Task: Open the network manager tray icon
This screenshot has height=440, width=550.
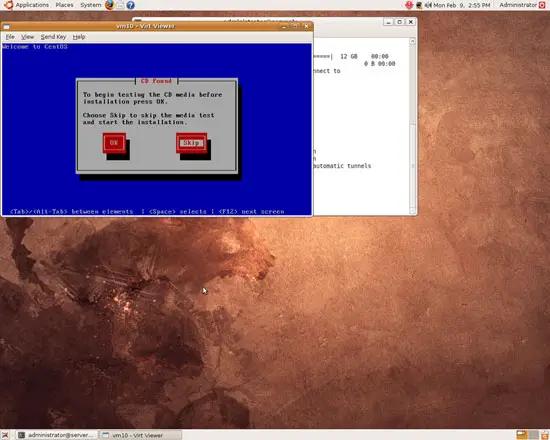Action: [x=419, y=5]
